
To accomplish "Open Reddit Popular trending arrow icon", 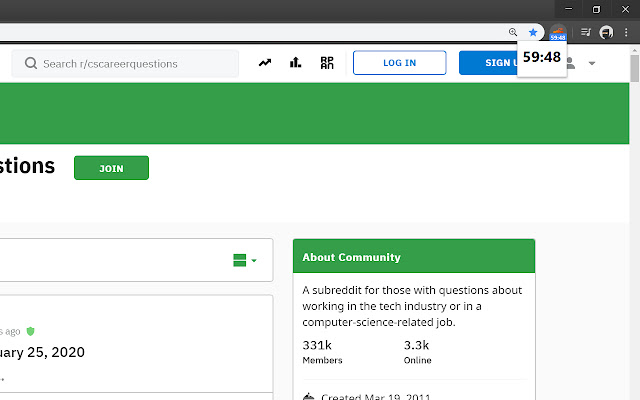I will click(x=265, y=63).
